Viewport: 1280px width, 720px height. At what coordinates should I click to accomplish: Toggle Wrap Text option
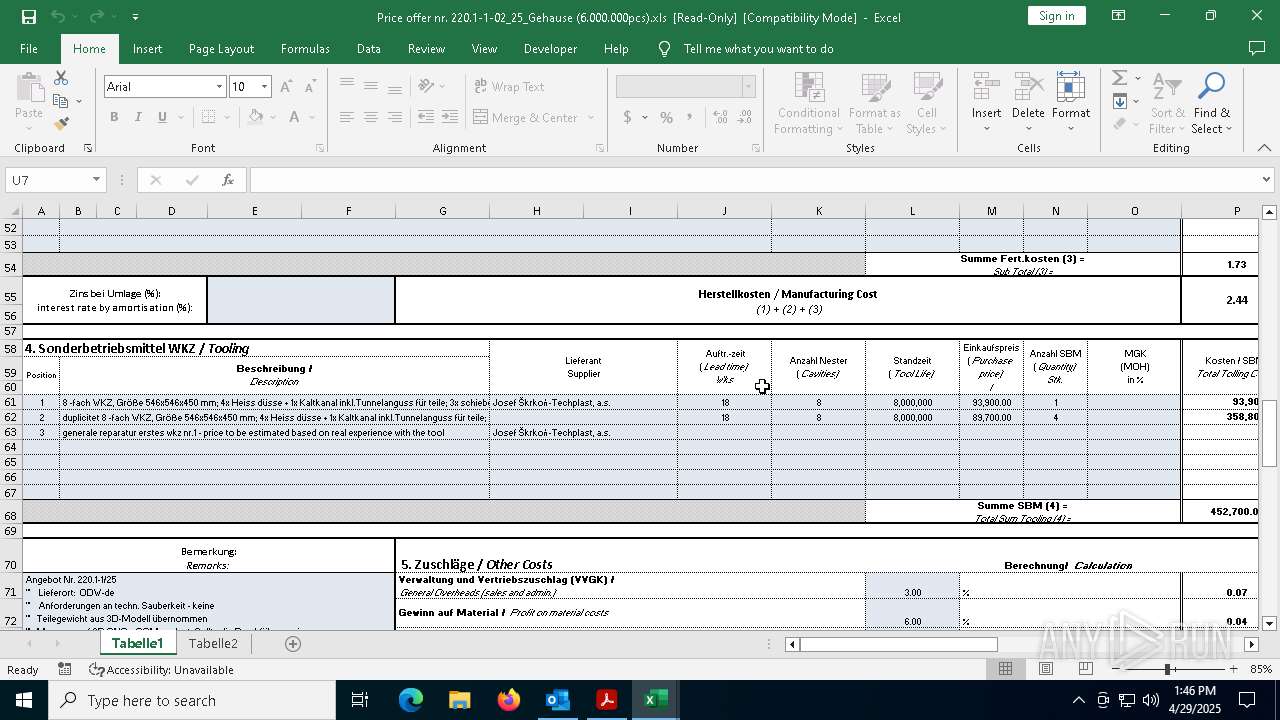click(x=509, y=87)
